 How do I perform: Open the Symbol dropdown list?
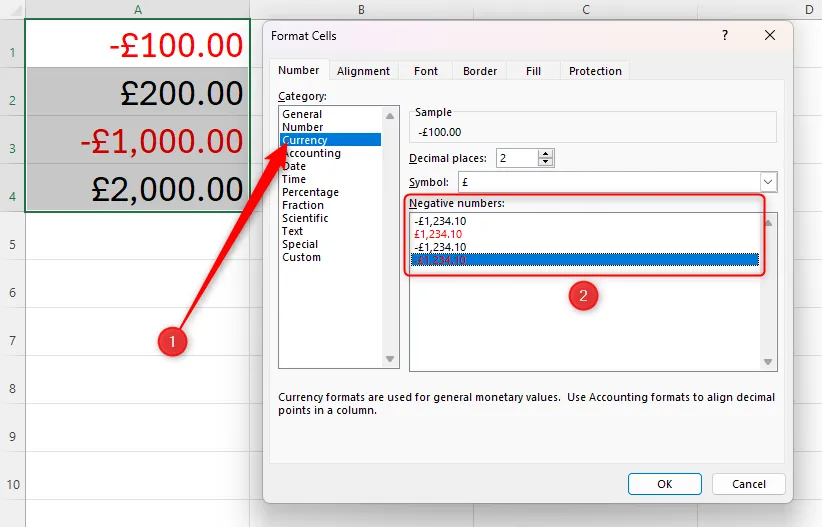click(768, 182)
